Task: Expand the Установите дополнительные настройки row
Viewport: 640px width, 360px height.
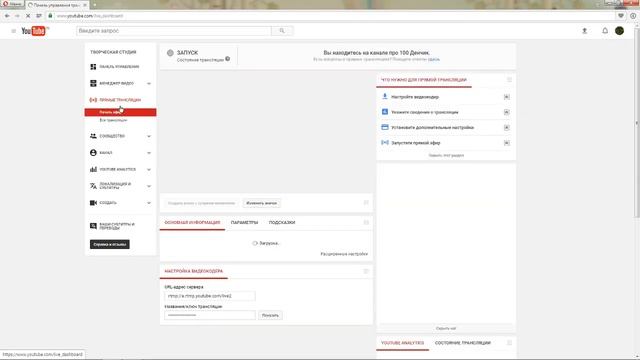Action: (506, 127)
